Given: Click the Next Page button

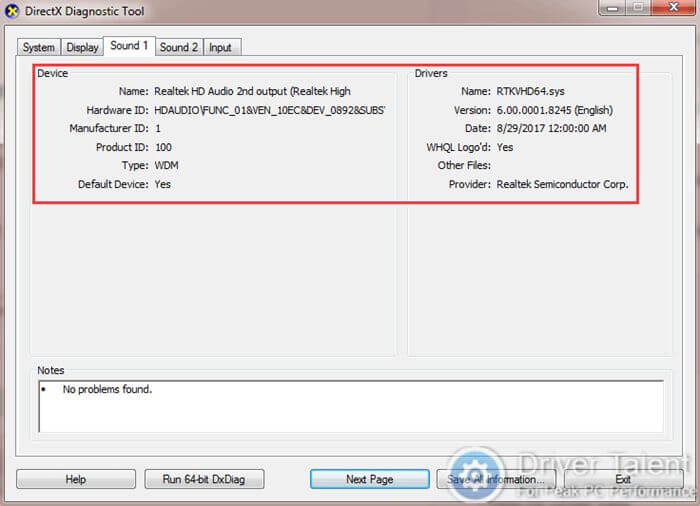Looking at the screenshot, I should pyautogui.click(x=370, y=479).
